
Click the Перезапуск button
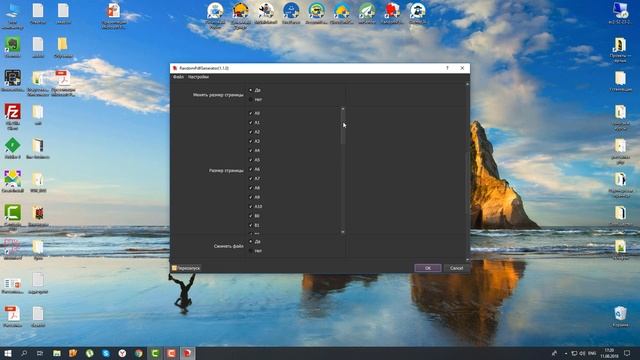click(186, 268)
